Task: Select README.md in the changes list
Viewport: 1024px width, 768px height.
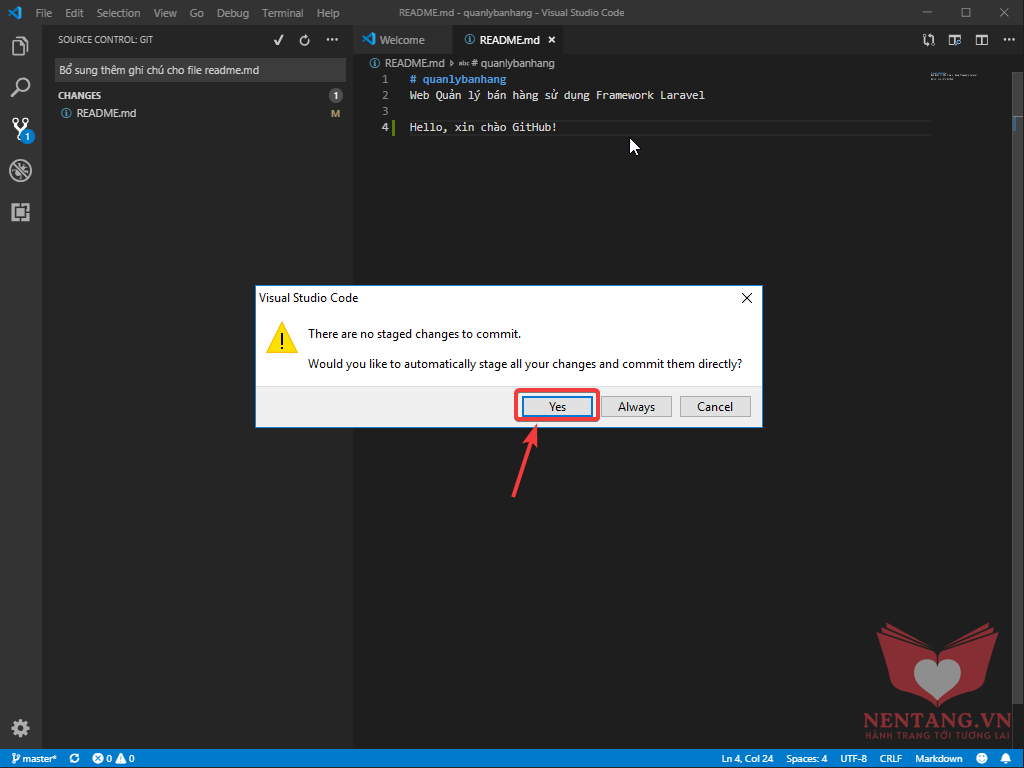Action: tap(106, 113)
